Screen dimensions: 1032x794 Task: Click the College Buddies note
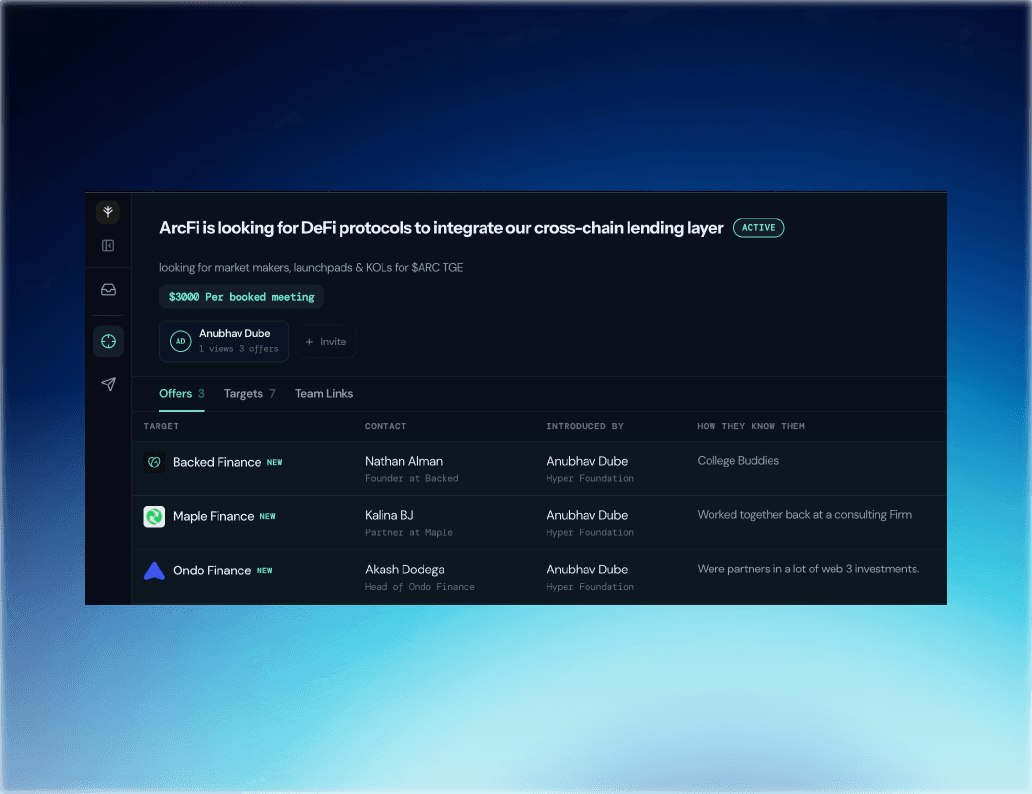(x=738, y=461)
